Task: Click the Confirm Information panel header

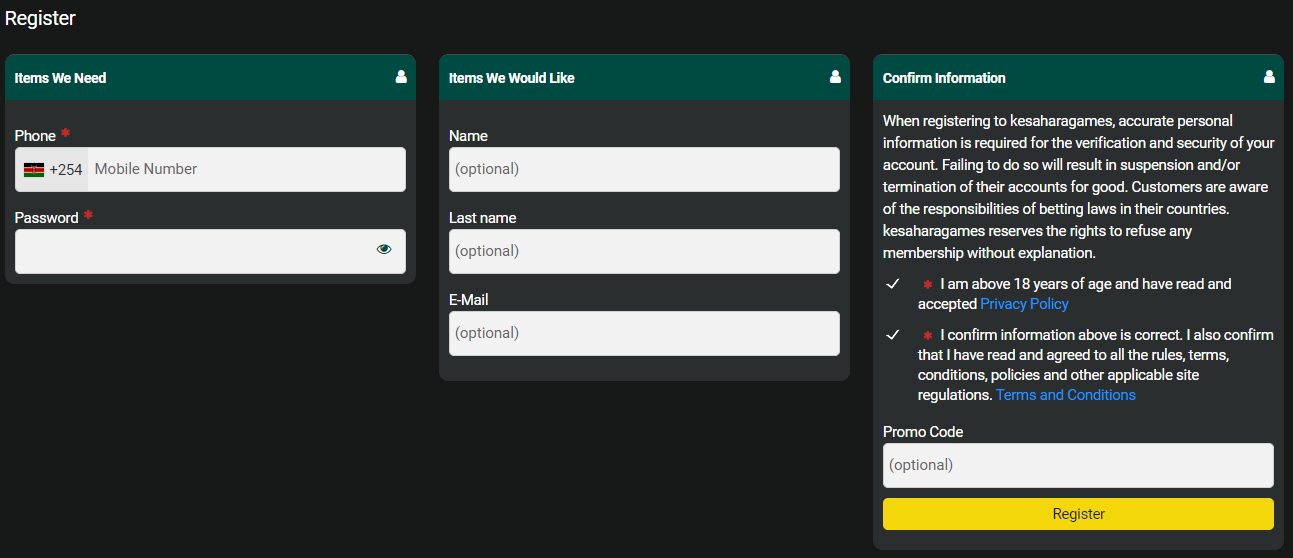Action: 1078,77
